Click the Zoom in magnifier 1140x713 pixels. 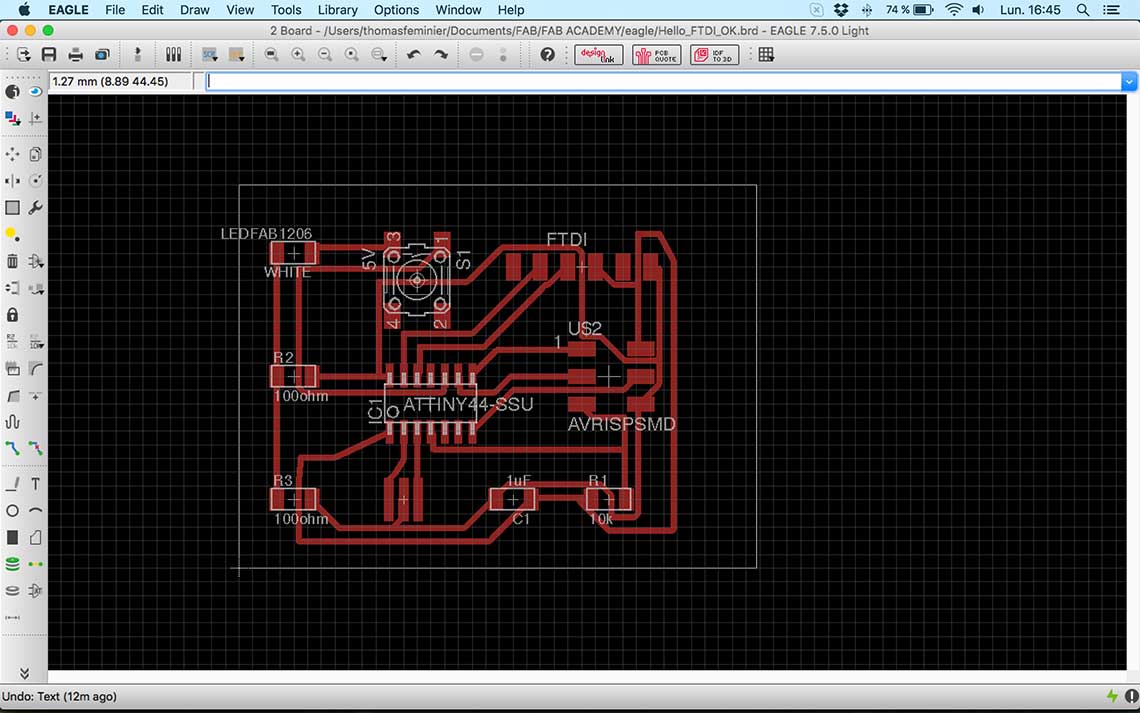click(x=298, y=55)
